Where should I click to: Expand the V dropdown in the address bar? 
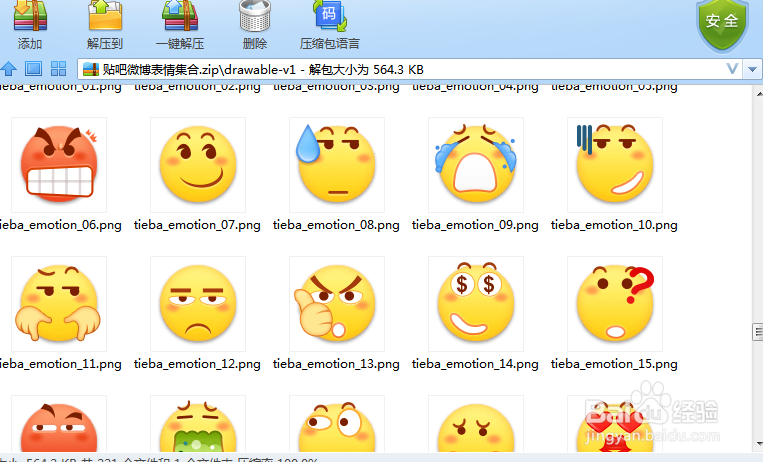(732, 69)
